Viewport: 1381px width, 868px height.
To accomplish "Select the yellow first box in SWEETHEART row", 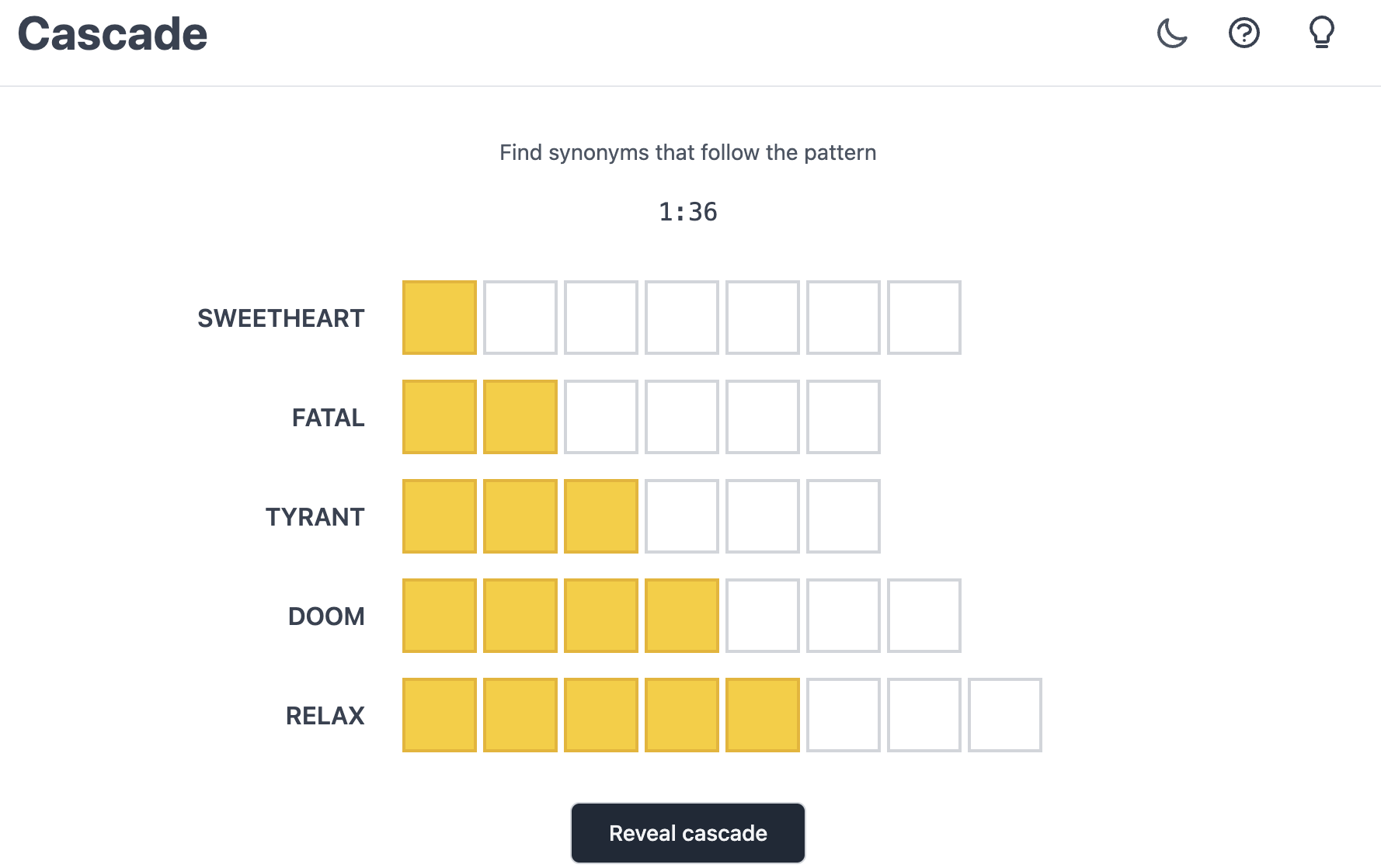I will click(x=440, y=318).
